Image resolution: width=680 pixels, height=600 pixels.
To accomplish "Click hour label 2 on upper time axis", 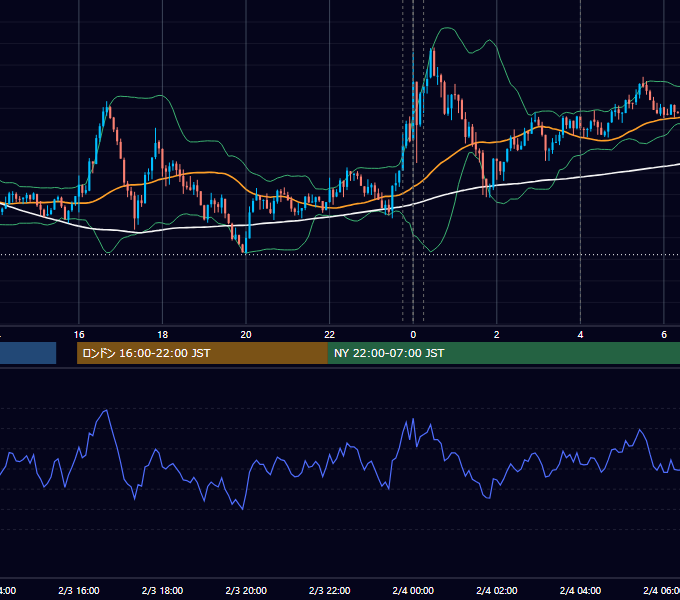I will pyautogui.click(x=497, y=335).
